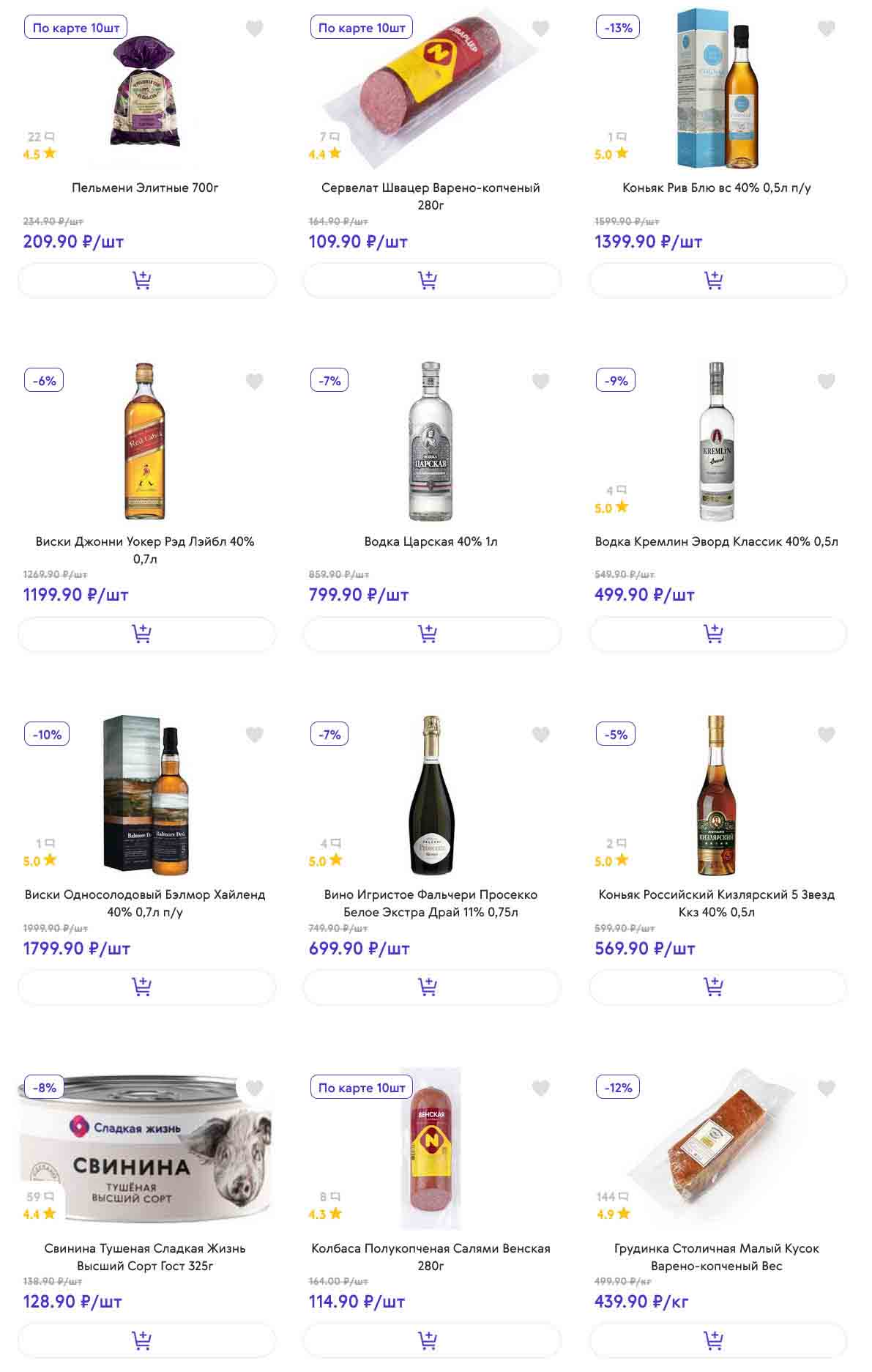Open the Свинина Тушеная can image
872x1372 pixels.
(x=146, y=1149)
